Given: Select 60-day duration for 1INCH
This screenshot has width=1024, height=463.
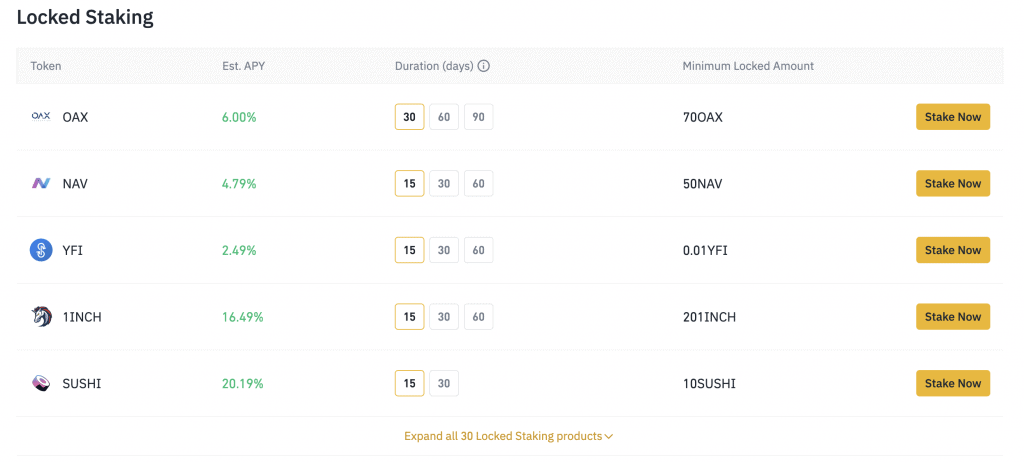Looking at the screenshot, I should coord(479,317).
